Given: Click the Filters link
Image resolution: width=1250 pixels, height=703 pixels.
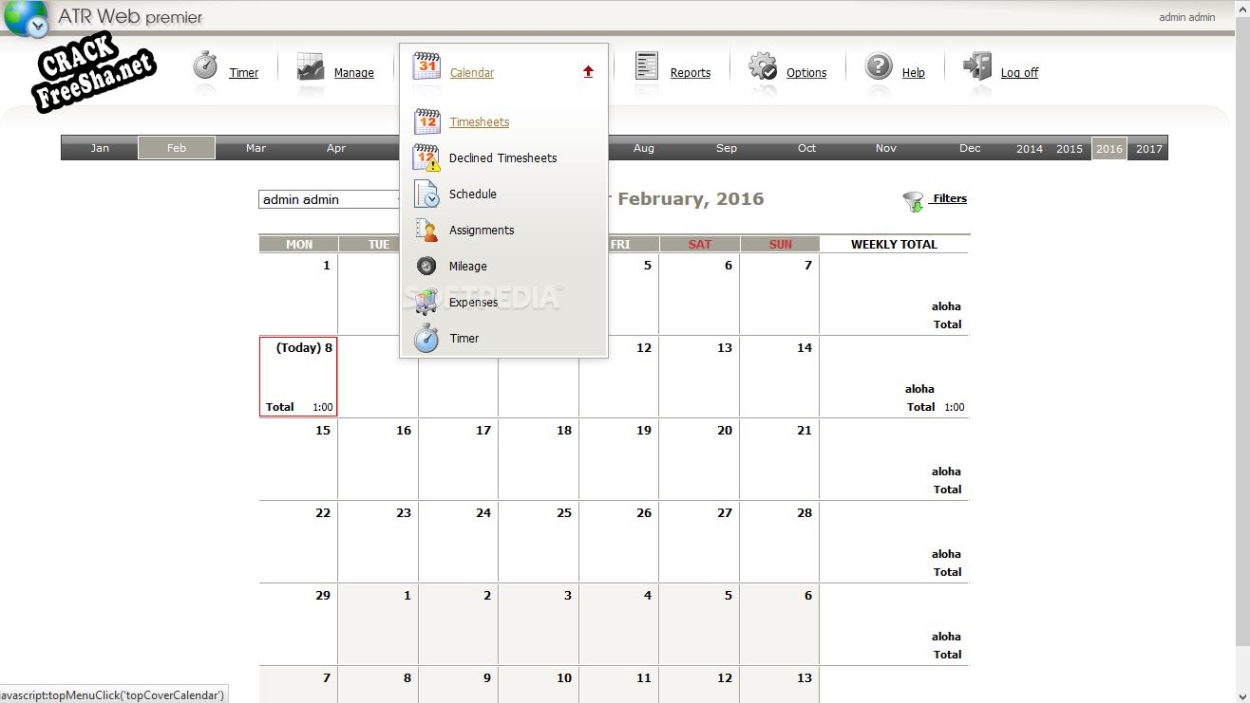Looking at the screenshot, I should click(x=949, y=199).
